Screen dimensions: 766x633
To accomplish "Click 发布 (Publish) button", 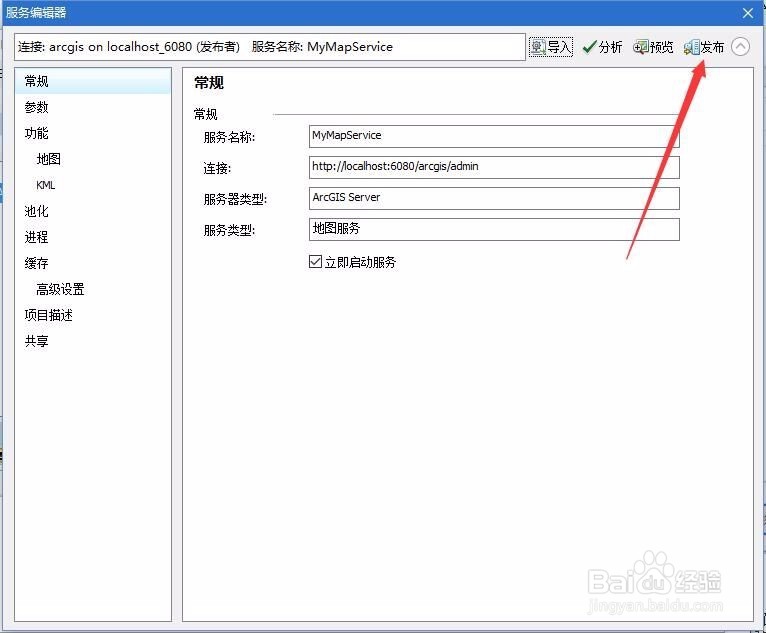I will (x=703, y=47).
